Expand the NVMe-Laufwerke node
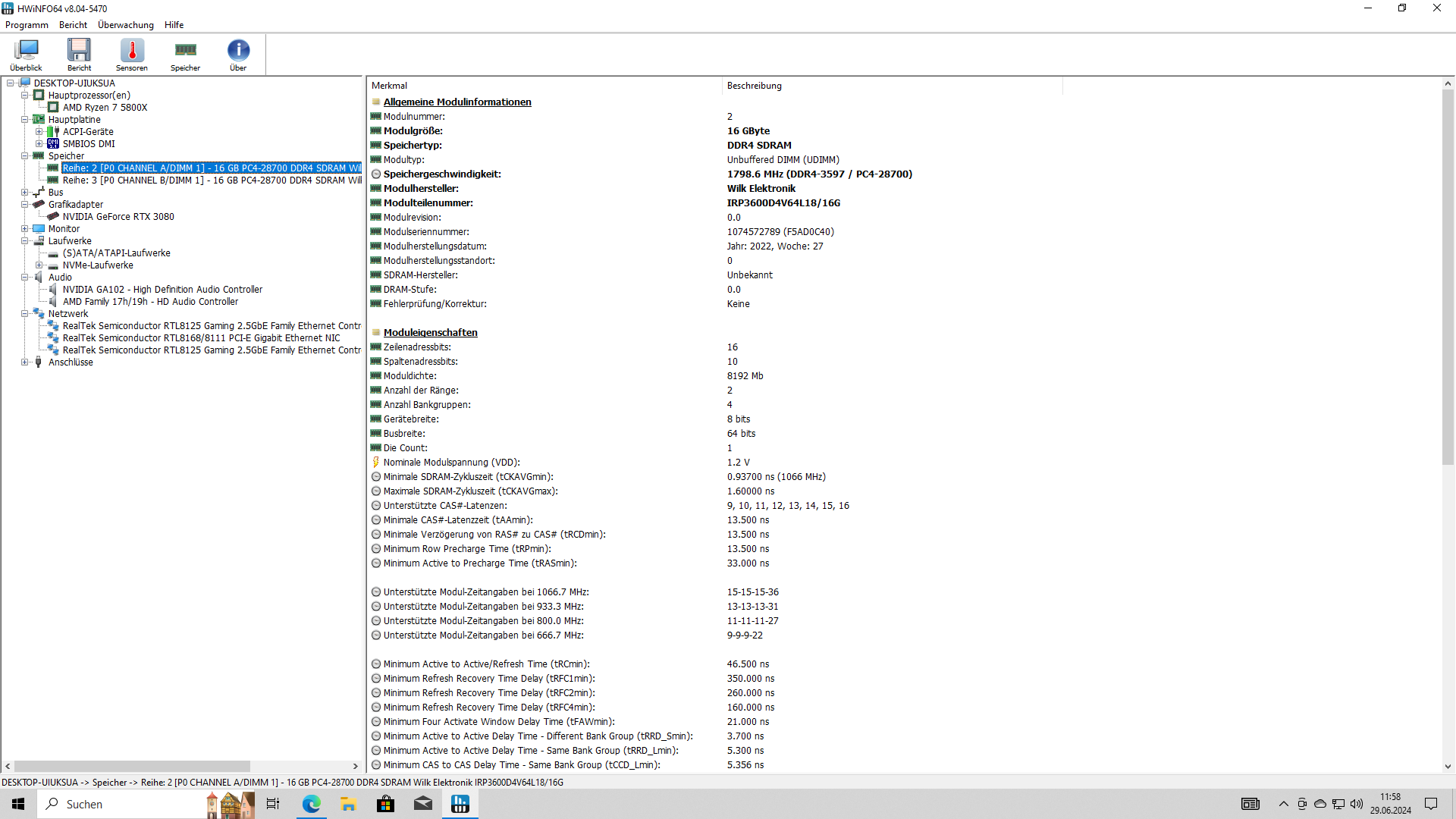 pos(39,265)
